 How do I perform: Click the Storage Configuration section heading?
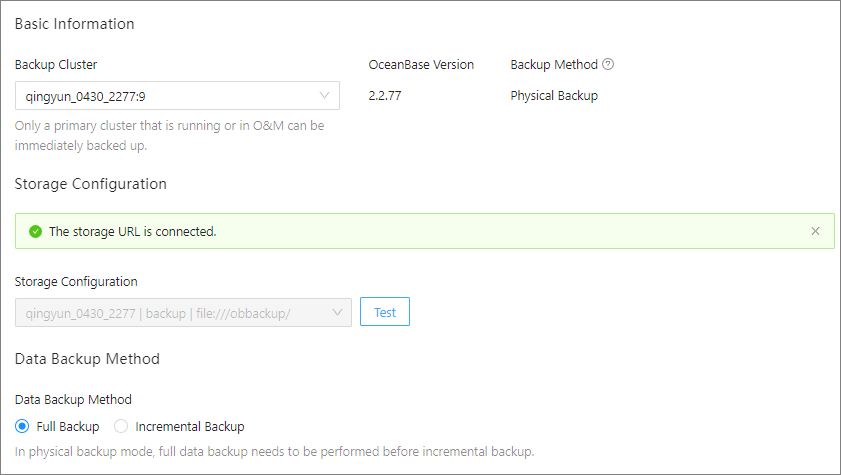(90, 184)
